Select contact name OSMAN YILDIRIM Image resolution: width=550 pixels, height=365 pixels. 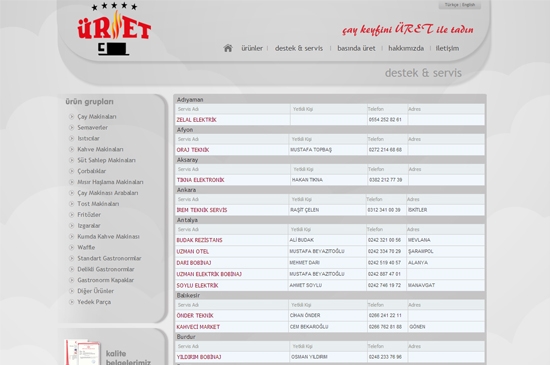coord(309,357)
